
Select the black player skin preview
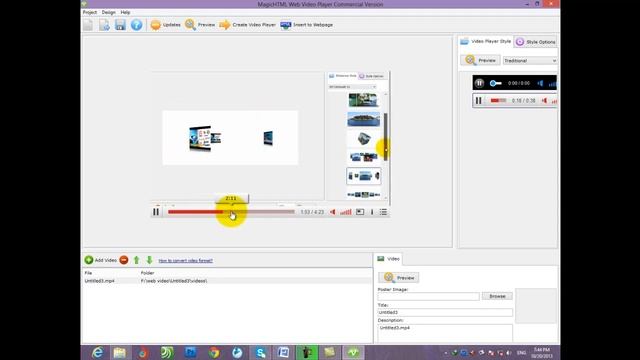click(x=514, y=83)
